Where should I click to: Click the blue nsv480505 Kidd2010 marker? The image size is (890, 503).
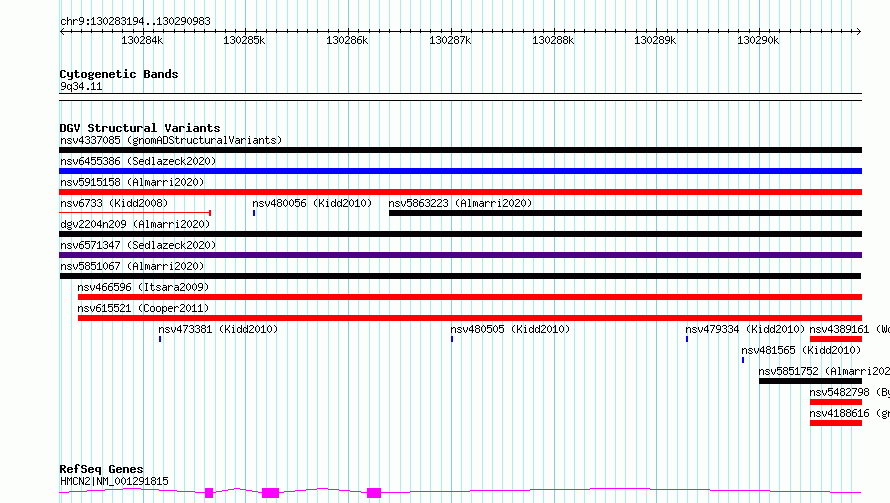(x=452, y=339)
